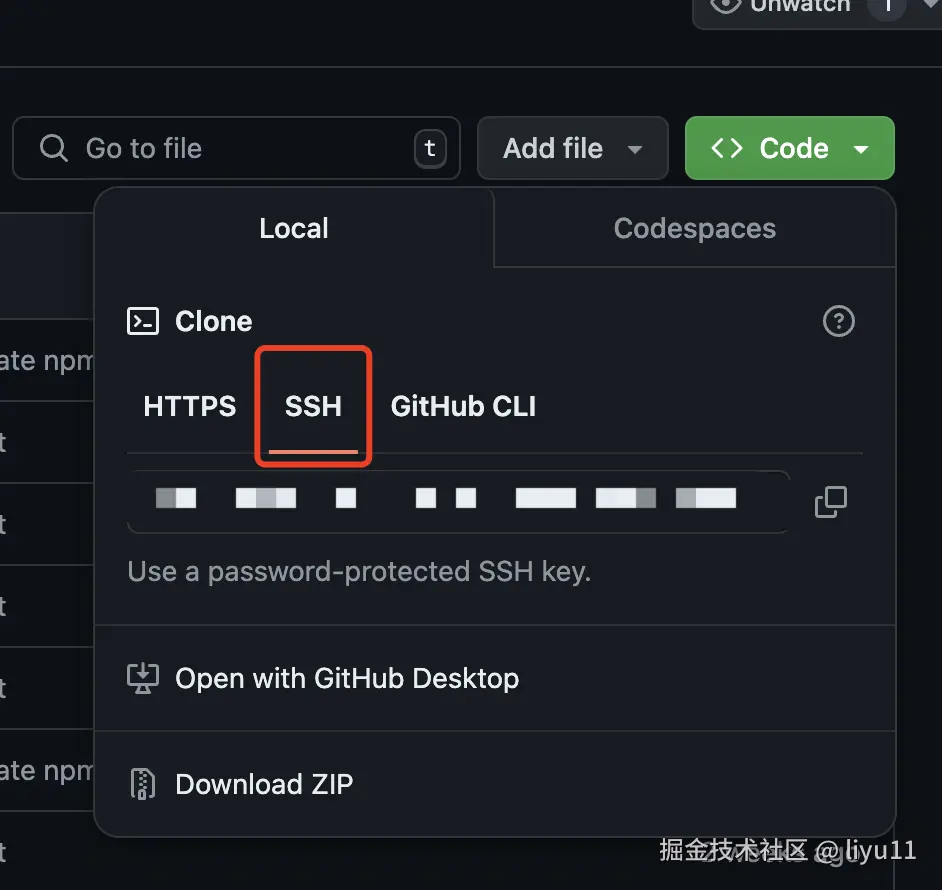Click the terminal icon beside Clone
The height and width of the screenshot is (890, 942).
point(143,321)
